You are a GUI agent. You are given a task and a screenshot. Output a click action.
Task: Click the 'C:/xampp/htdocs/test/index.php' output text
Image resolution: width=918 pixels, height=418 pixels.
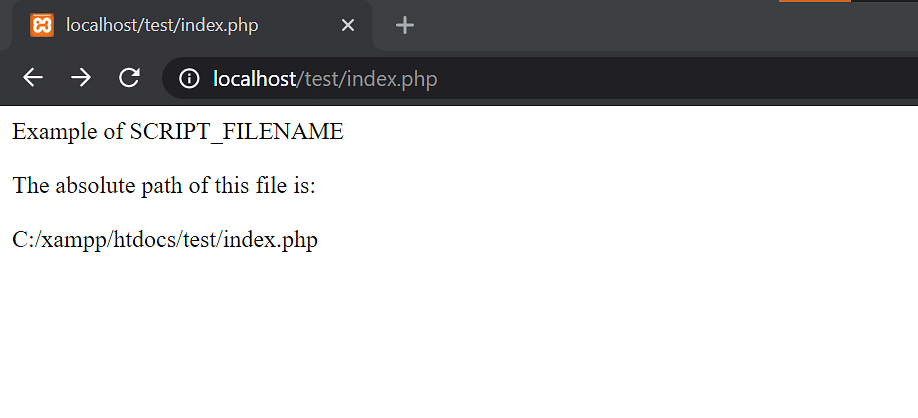165,239
